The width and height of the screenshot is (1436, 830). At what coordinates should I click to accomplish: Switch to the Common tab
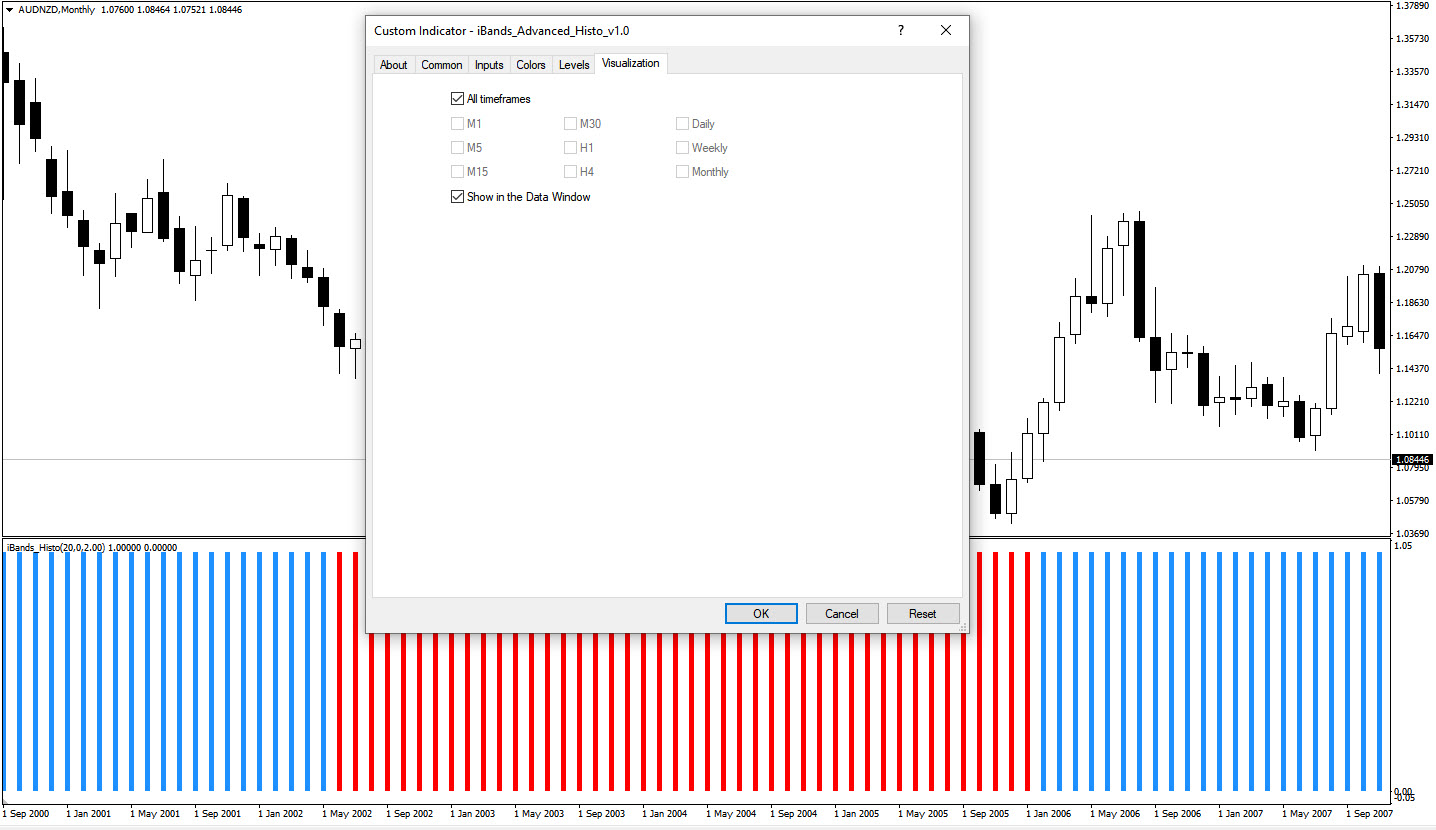(x=441, y=65)
